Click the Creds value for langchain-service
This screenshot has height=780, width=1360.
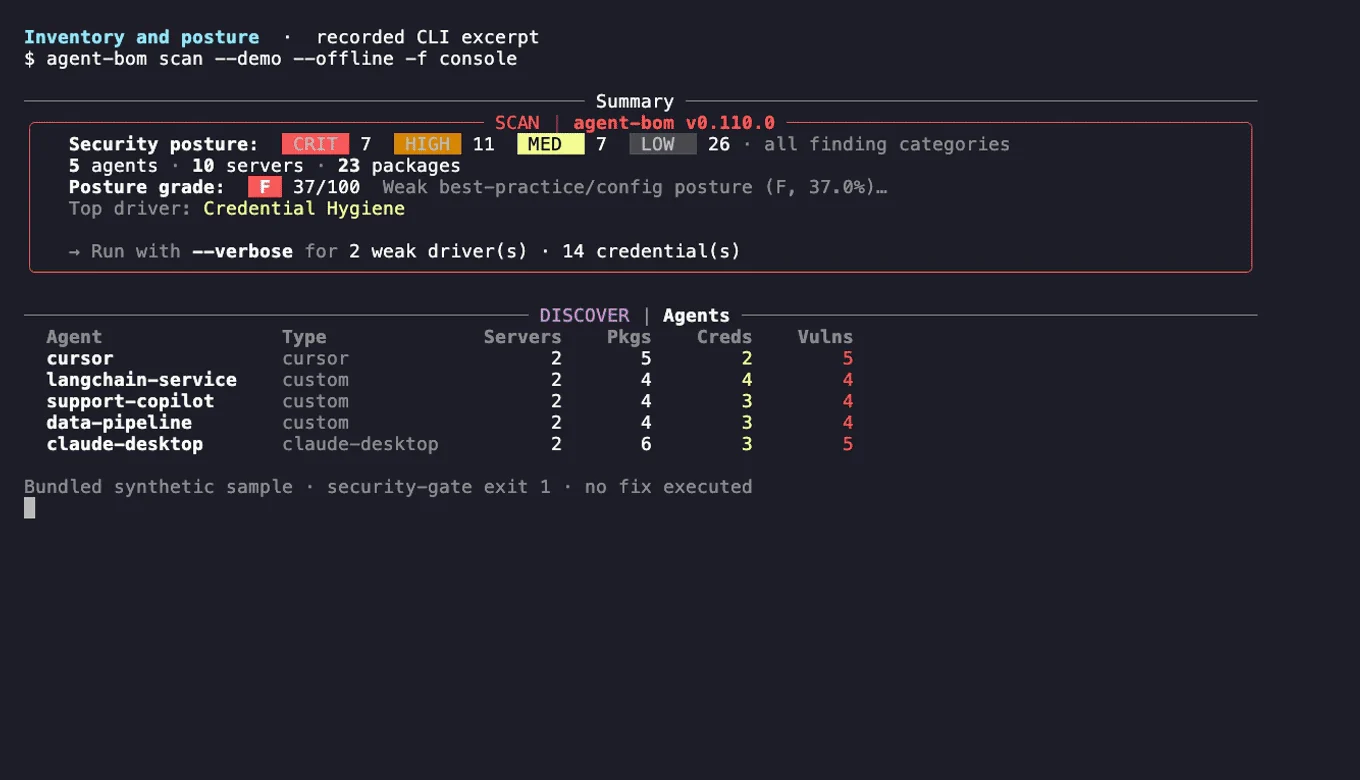point(747,380)
